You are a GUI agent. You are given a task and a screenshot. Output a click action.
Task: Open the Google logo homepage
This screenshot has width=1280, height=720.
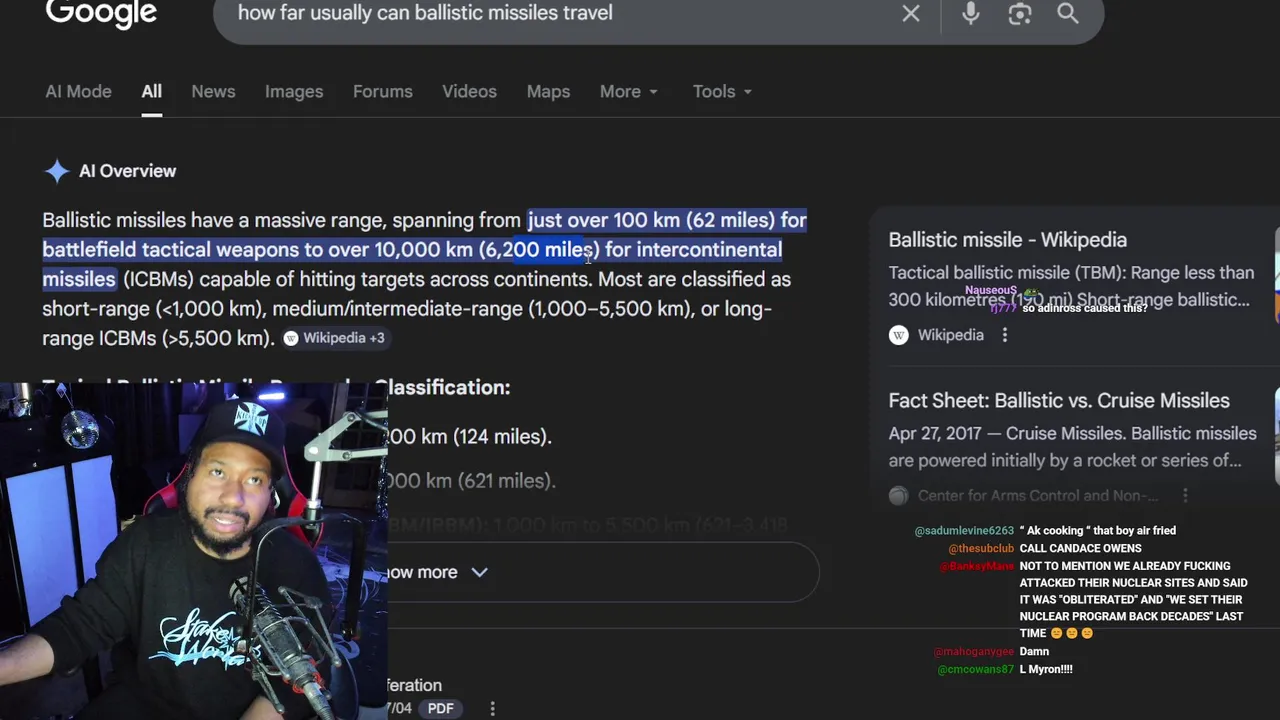click(x=101, y=14)
